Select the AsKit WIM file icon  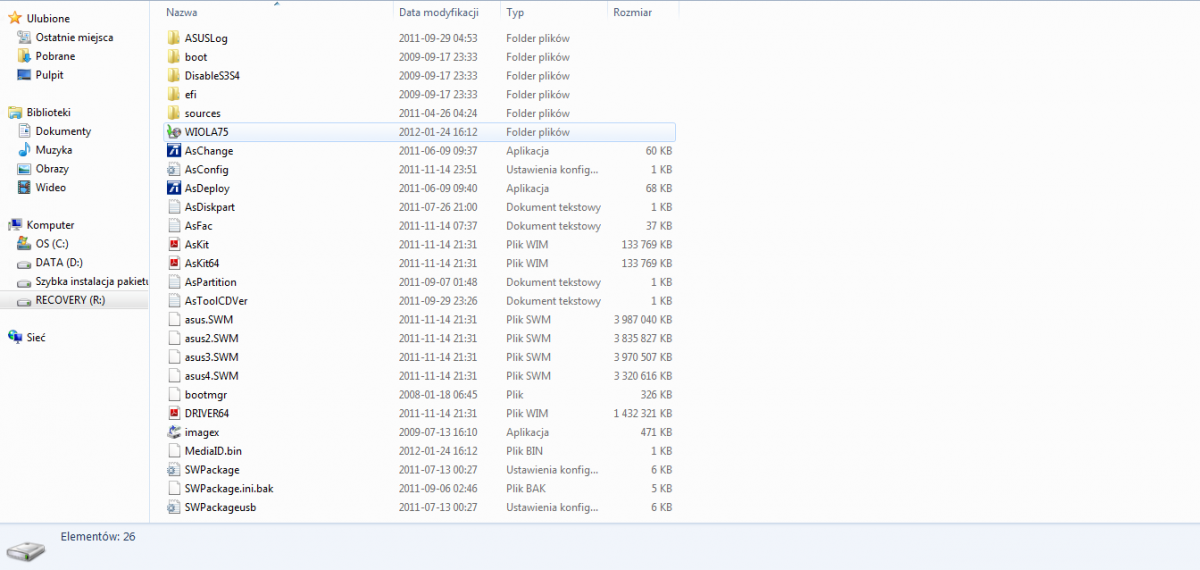click(174, 244)
